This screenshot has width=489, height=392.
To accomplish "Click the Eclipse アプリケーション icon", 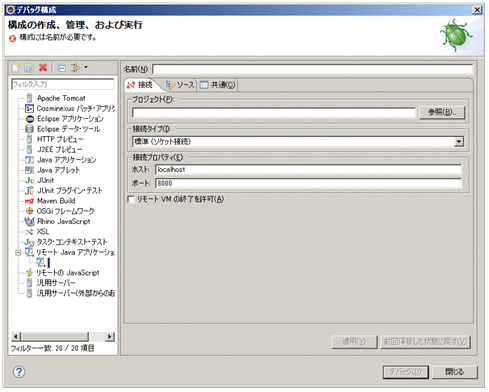I will point(30,119).
